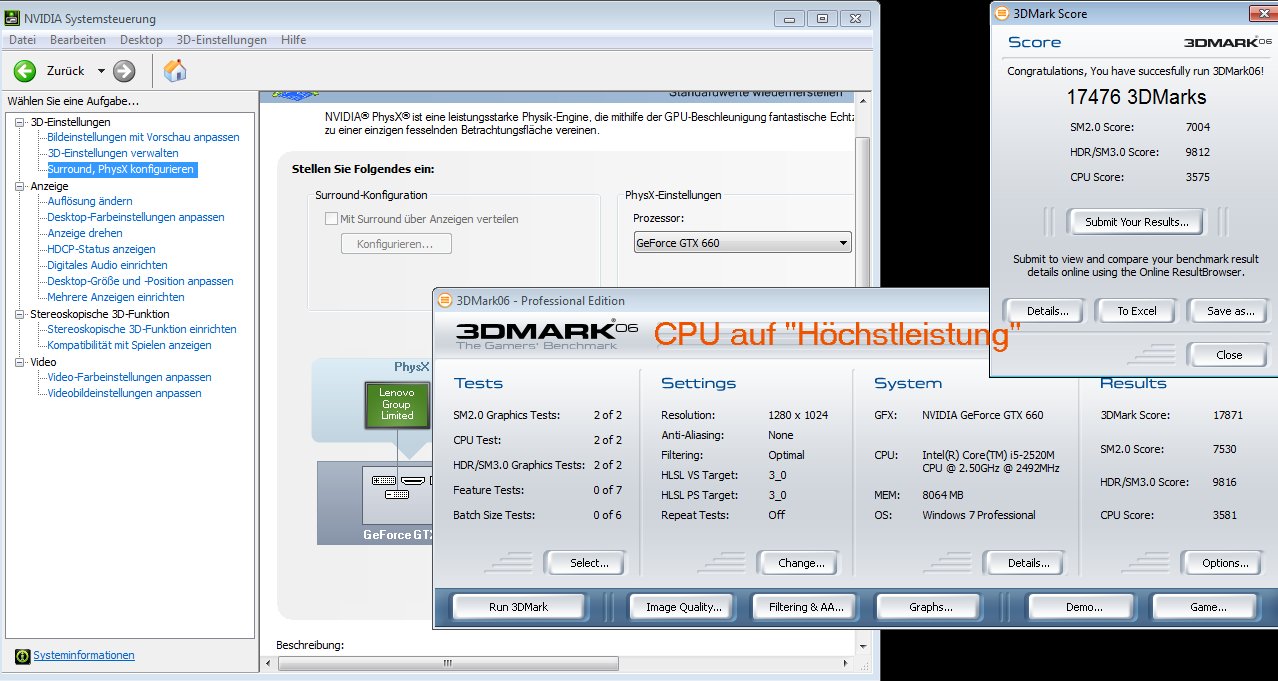Open the Zurück history dropdown arrow

pos(101,71)
